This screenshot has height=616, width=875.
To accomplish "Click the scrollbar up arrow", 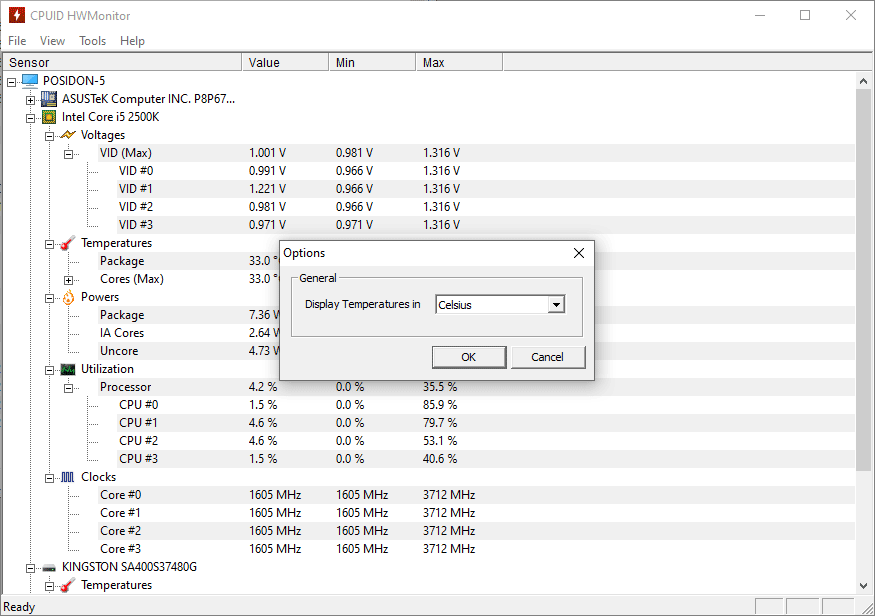I will 863,81.
